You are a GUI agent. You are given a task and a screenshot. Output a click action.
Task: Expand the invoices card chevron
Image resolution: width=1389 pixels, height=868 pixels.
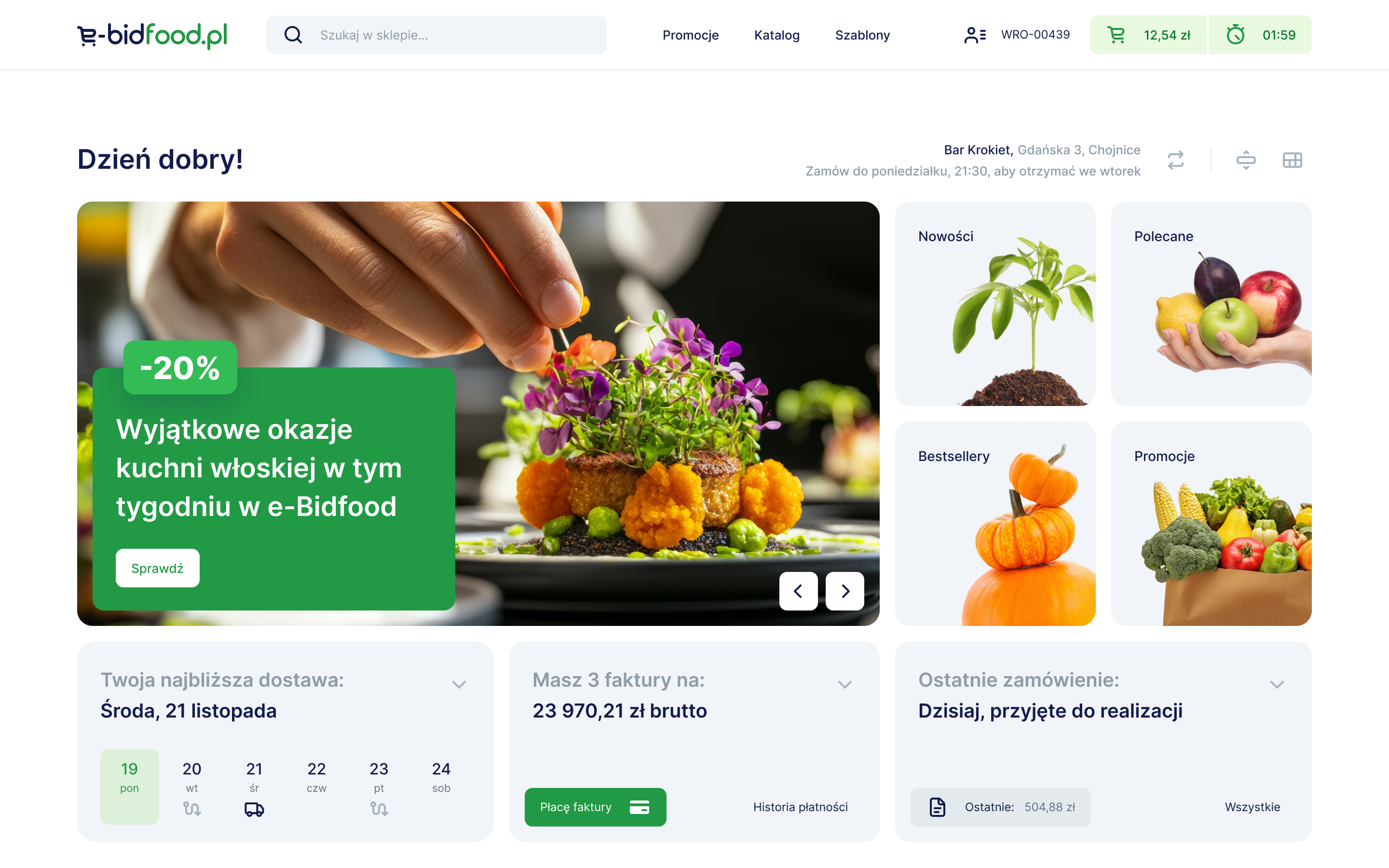(x=844, y=684)
